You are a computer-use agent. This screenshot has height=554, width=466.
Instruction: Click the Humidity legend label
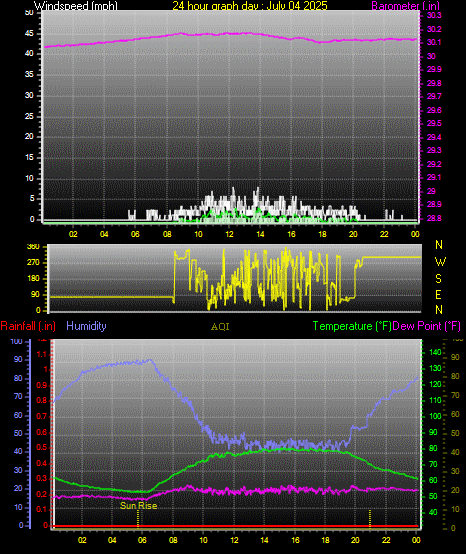pyautogui.click(x=86, y=326)
